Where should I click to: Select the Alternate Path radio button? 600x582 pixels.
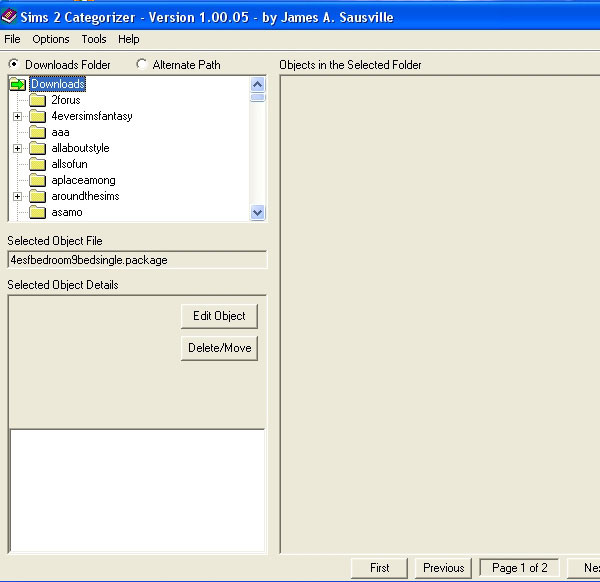pyautogui.click(x=142, y=64)
